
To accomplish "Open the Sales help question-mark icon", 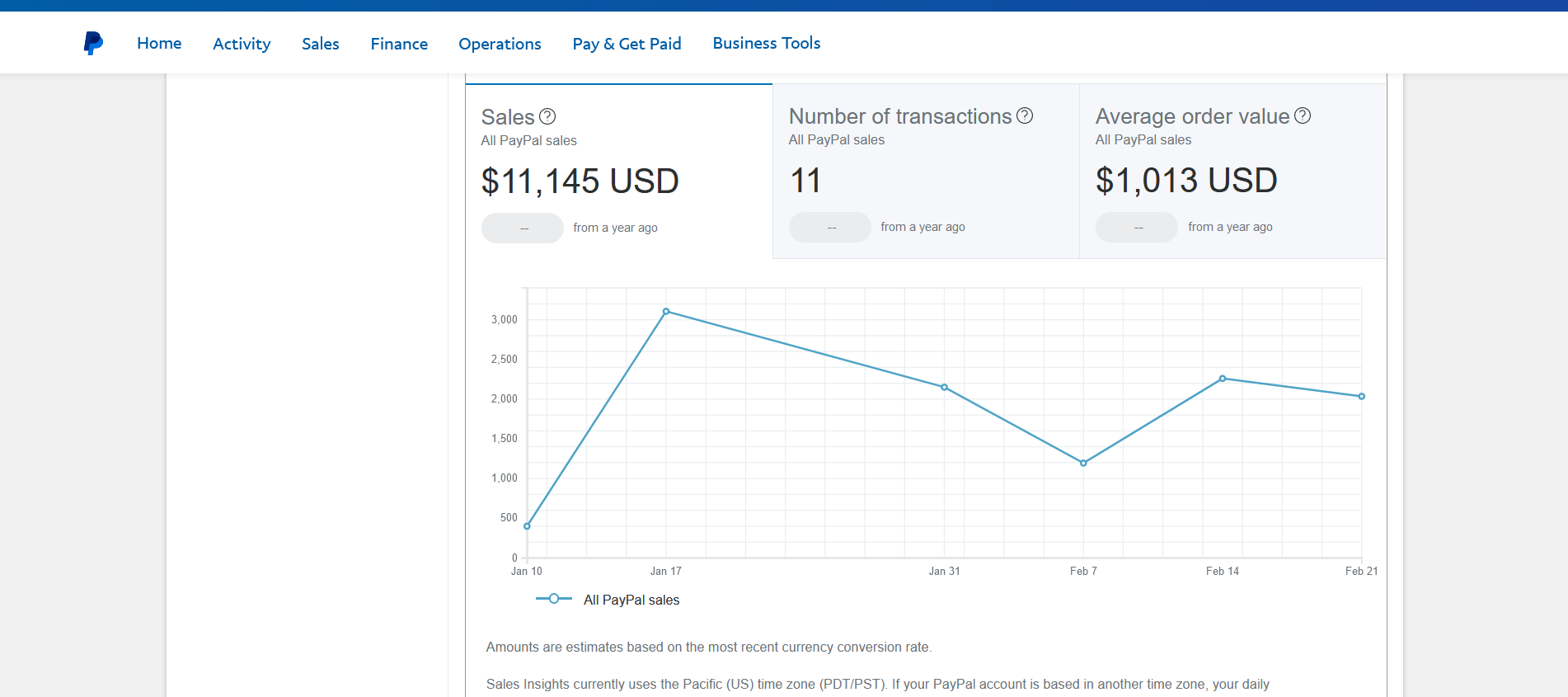I will [547, 116].
